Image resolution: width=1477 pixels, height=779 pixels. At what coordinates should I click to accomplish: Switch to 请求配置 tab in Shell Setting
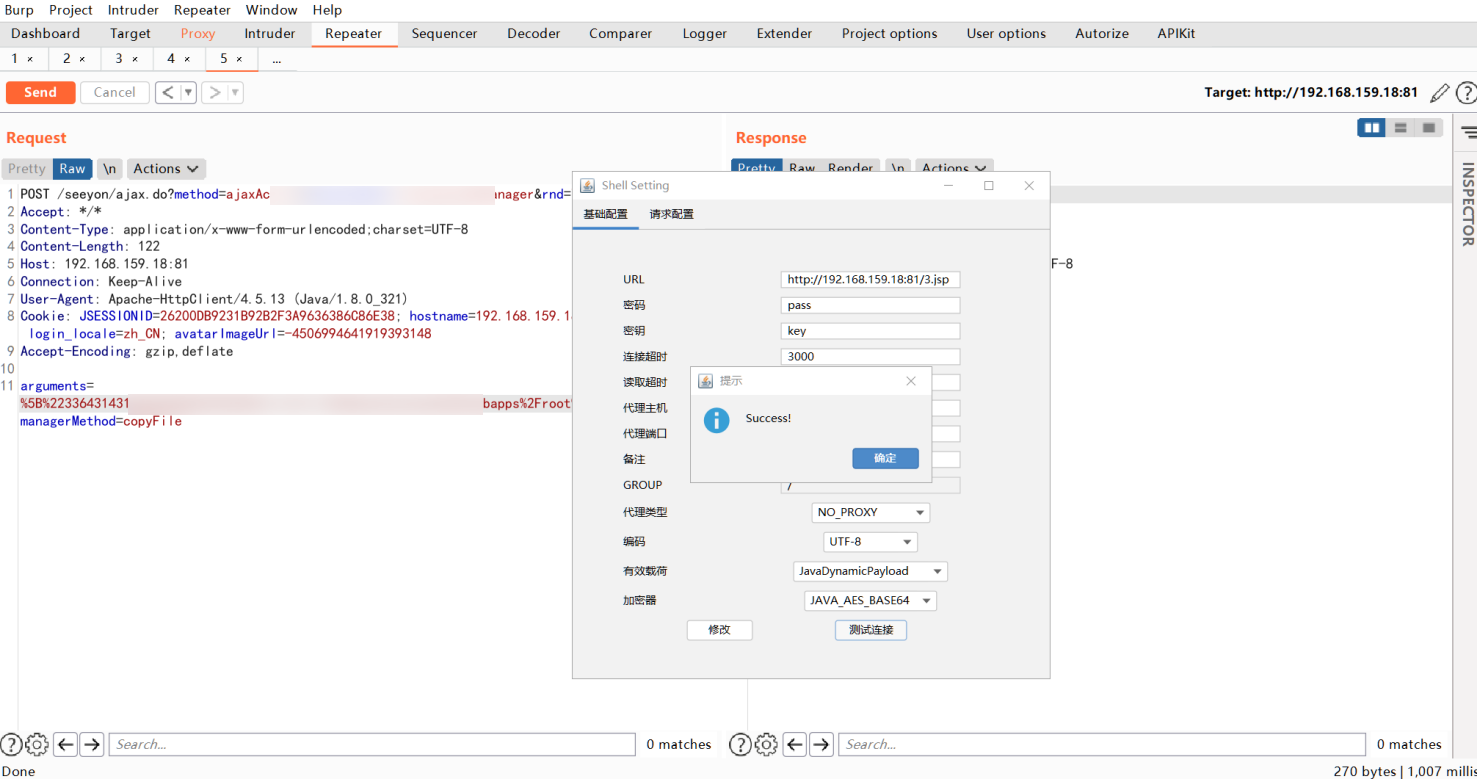[671, 214]
